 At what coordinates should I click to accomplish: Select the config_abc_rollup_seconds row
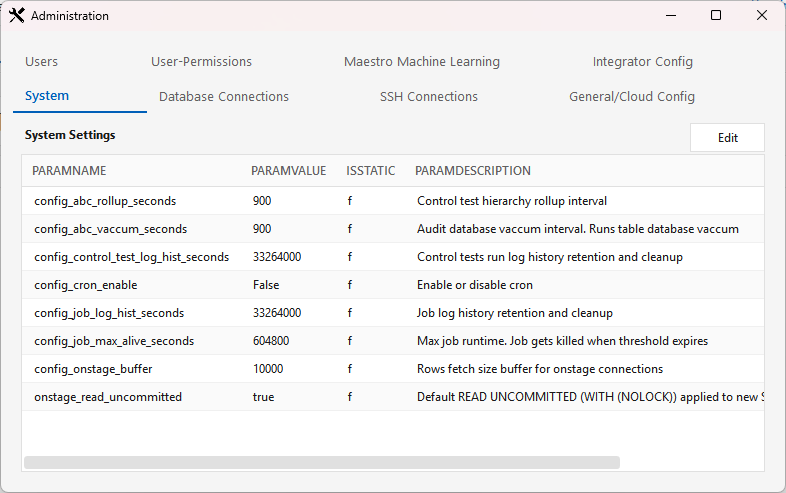click(393, 201)
